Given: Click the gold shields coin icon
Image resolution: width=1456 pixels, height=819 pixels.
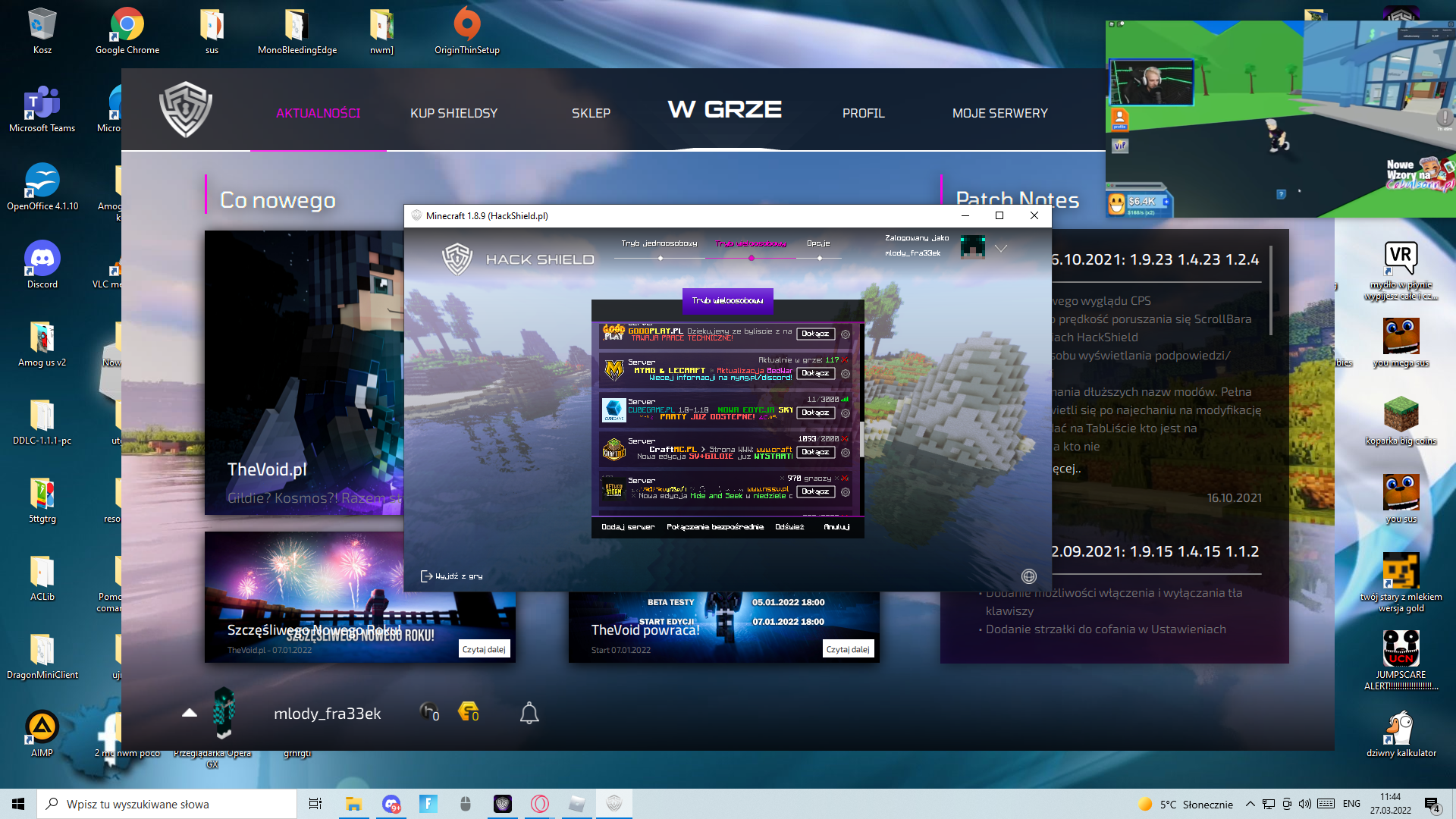Looking at the screenshot, I should click(x=468, y=711).
